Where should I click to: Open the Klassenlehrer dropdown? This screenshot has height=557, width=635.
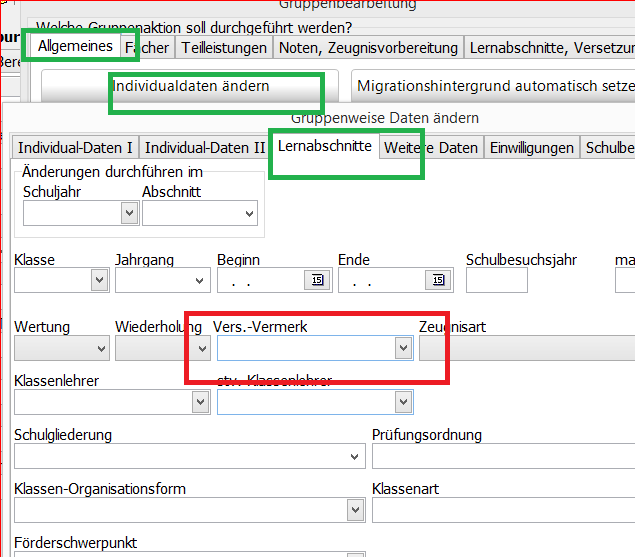tap(198, 402)
